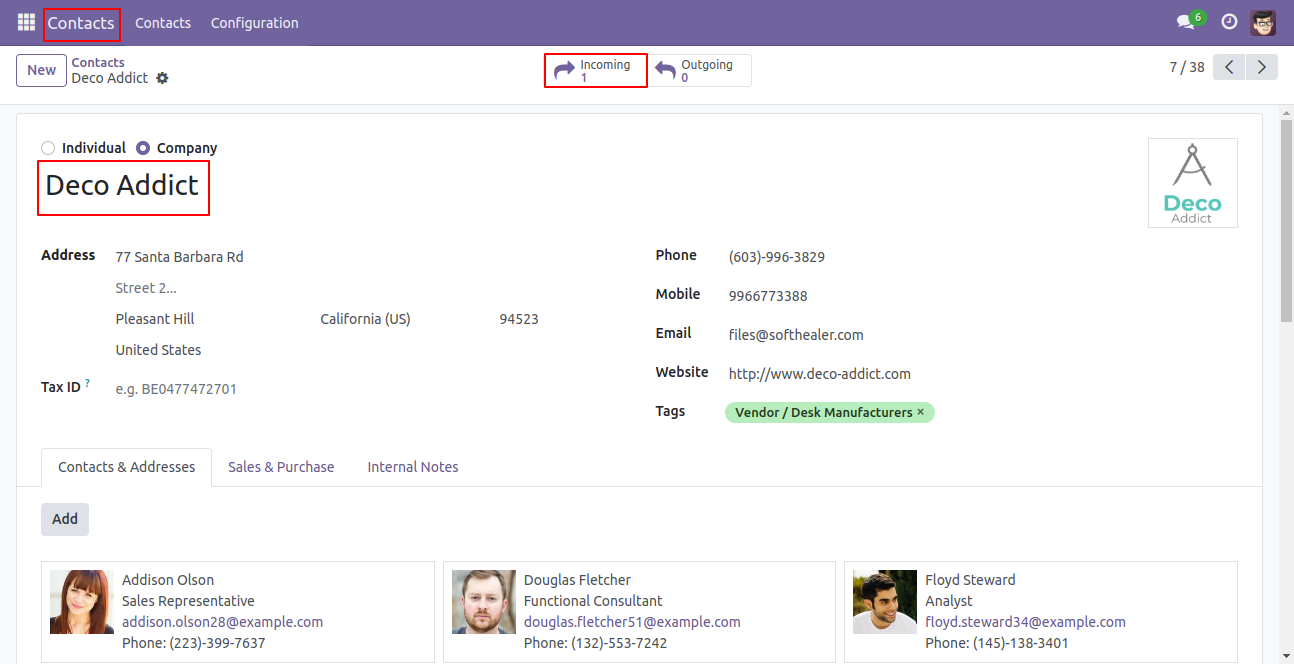The width and height of the screenshot is (1294, 664).
Task: Edit the Deco Addict company name field
Action: (123, 186)
